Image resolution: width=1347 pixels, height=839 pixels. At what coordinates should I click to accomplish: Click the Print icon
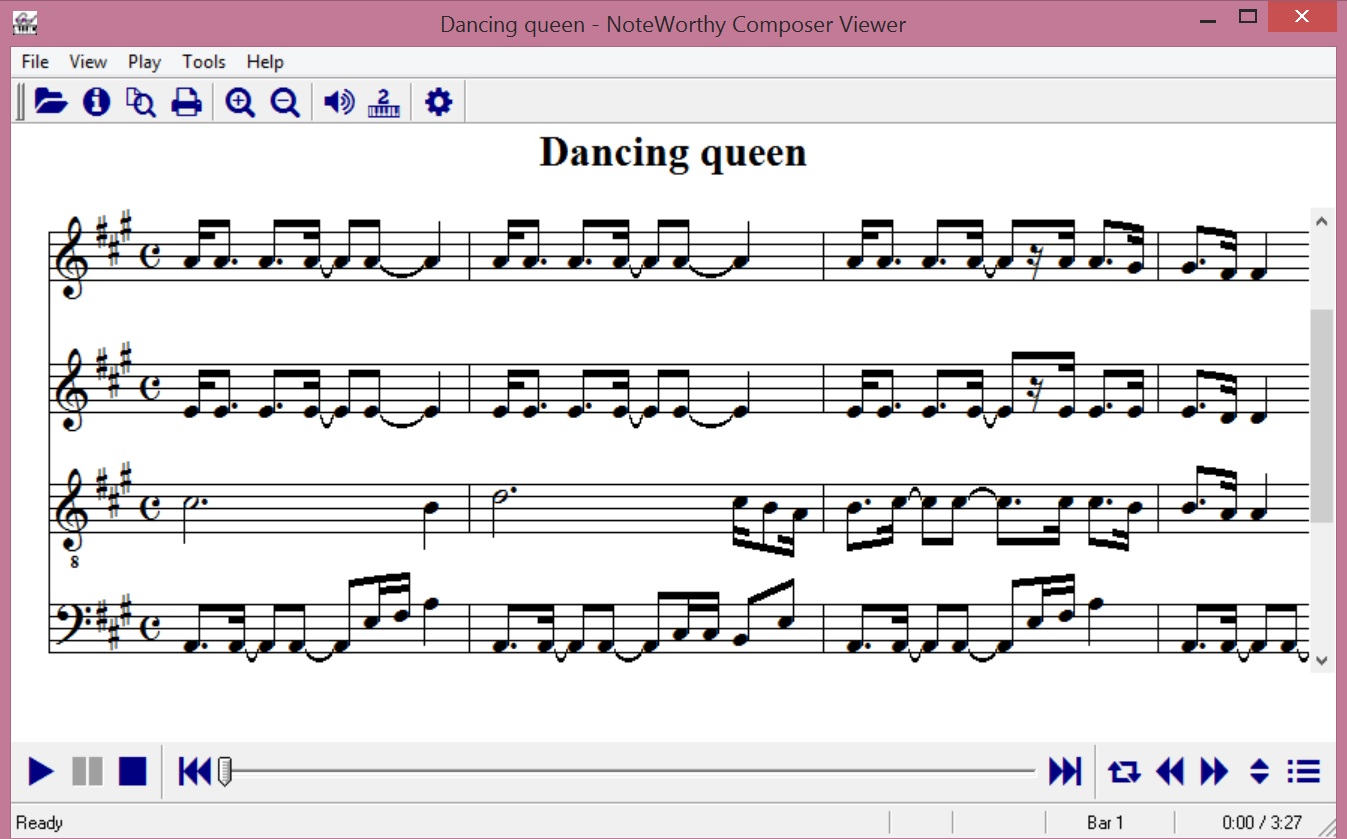tap(187, 102)
